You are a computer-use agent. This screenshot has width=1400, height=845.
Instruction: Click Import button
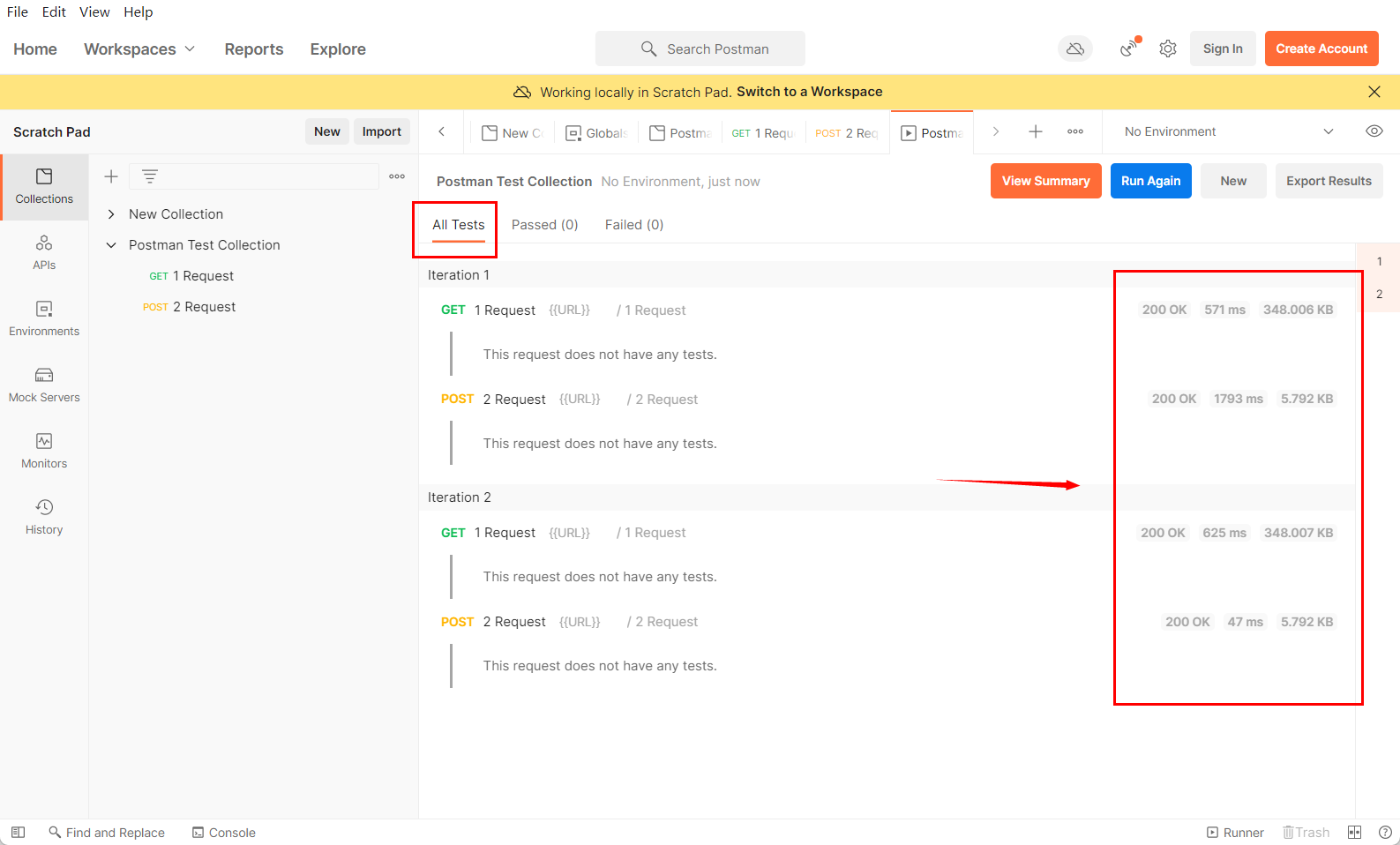coord(382,131)
